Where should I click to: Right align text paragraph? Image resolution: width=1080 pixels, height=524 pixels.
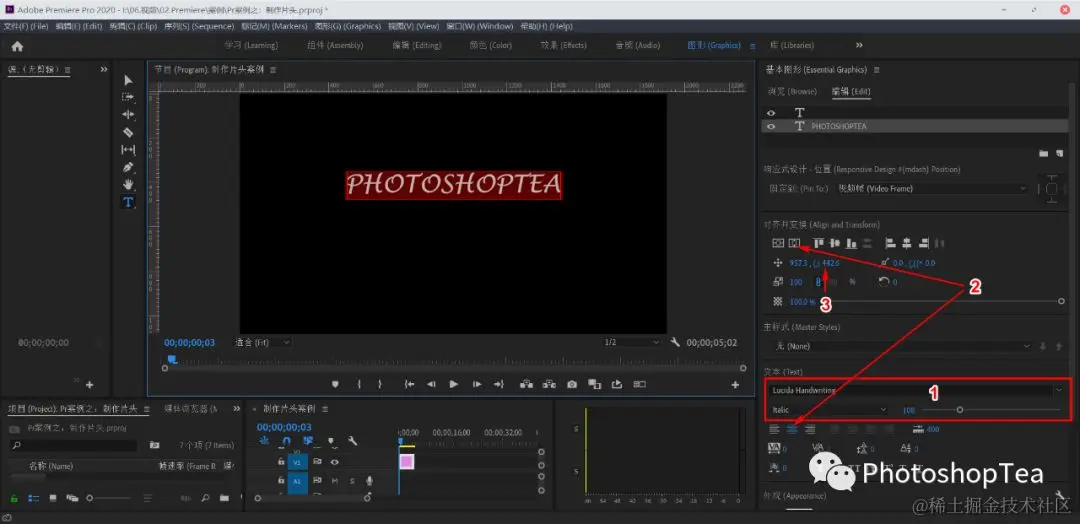(810, 429)
